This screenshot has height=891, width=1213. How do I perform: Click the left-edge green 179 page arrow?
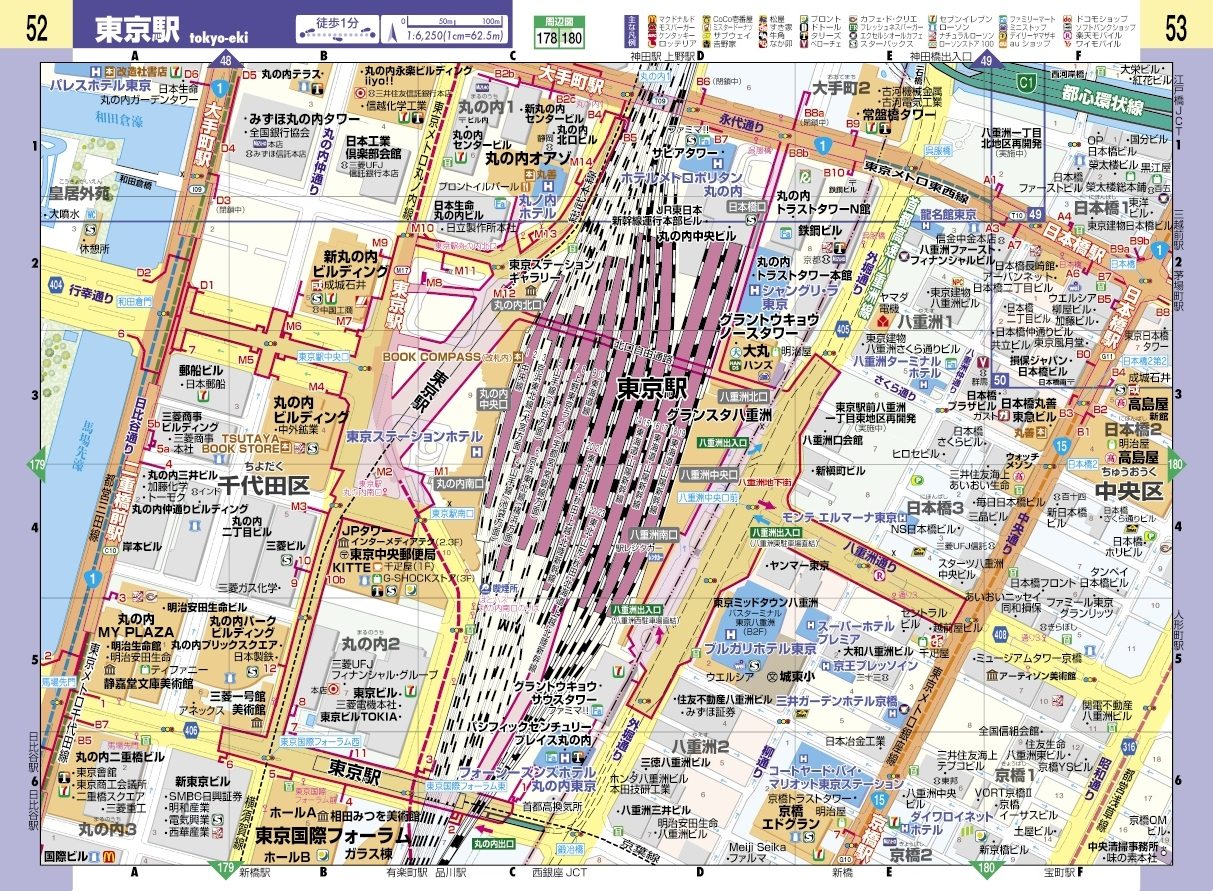(38, 465)
